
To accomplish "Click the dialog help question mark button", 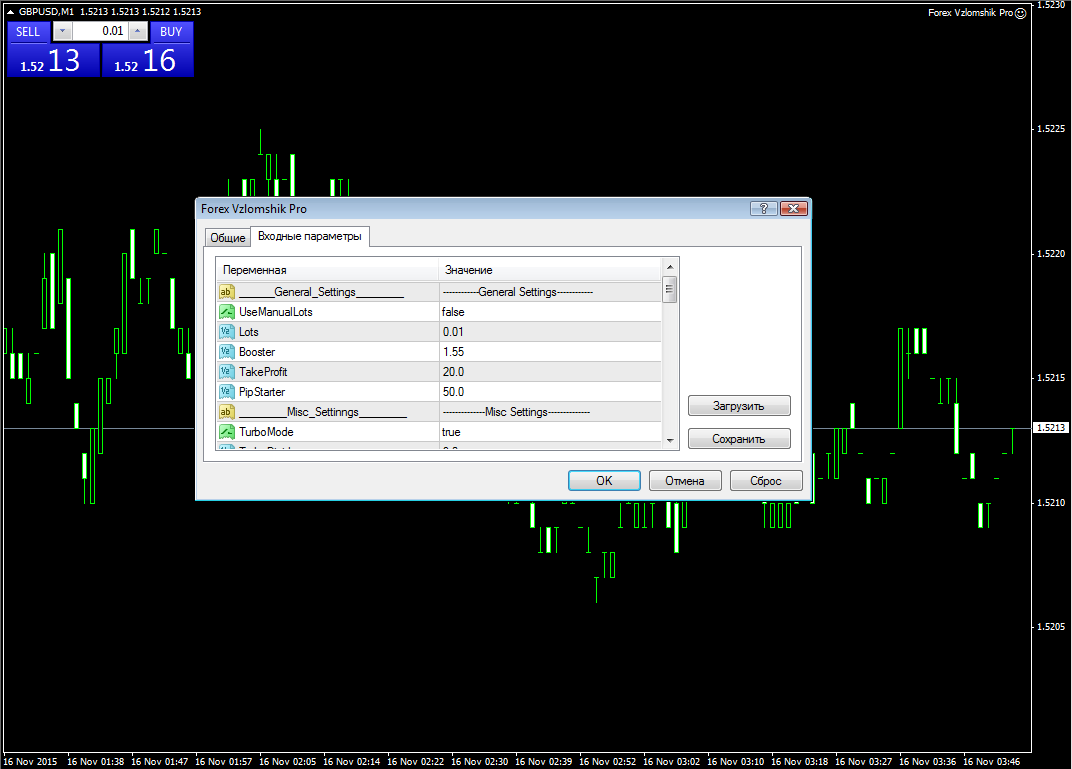I will pyautogui.click(x=764, y=208).
